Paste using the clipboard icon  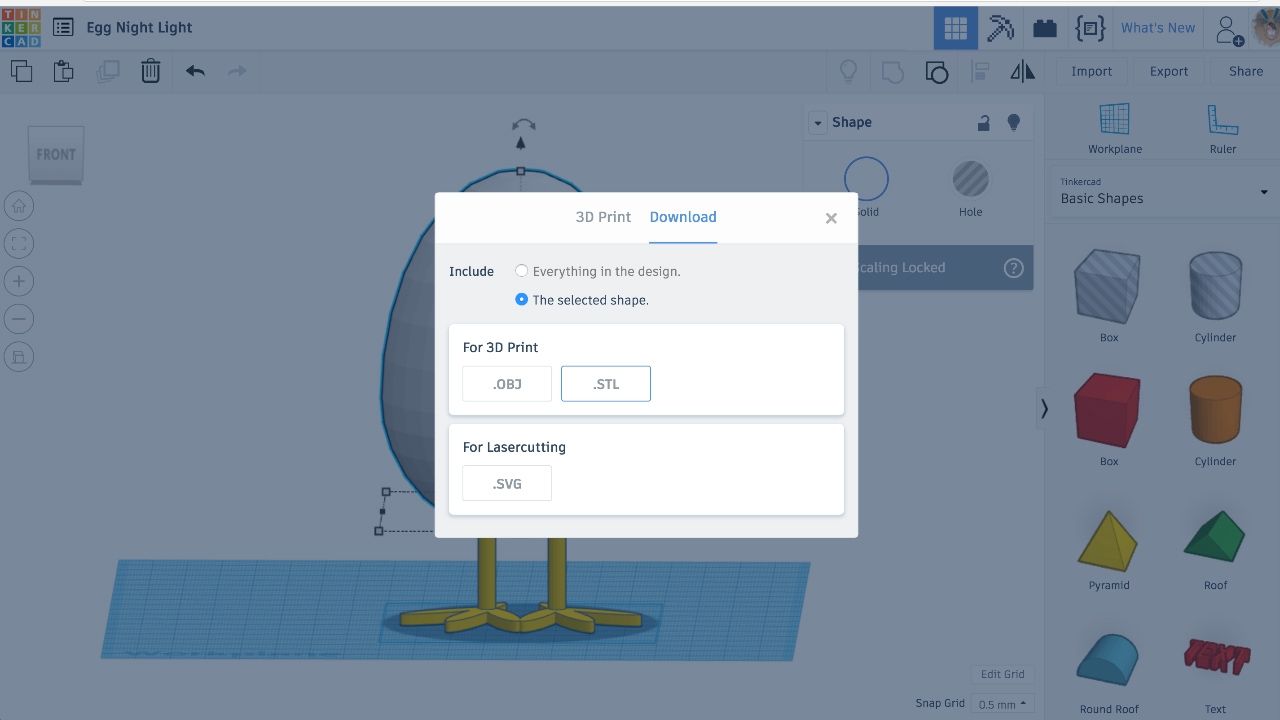click(63, 71)
